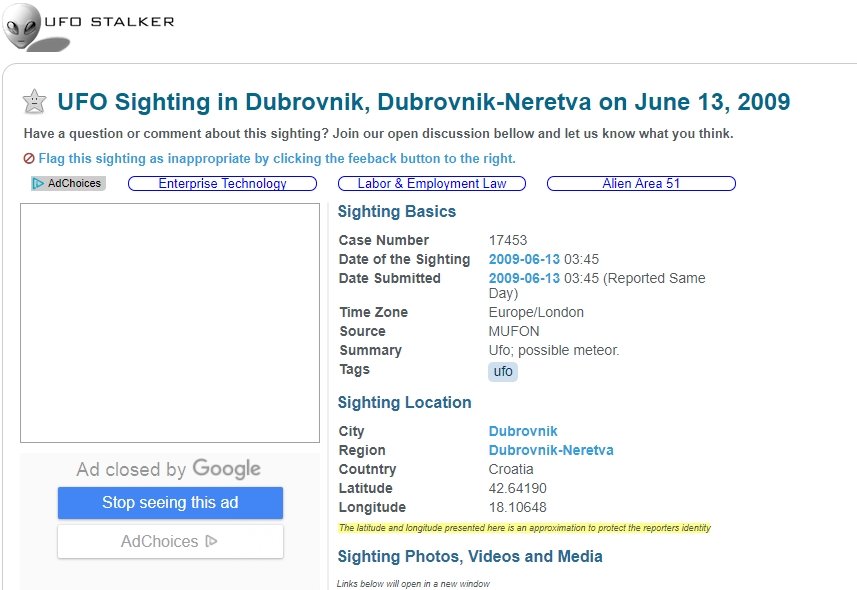
Task: Click the Google logo in the closed ad
Action: (226, 469)
